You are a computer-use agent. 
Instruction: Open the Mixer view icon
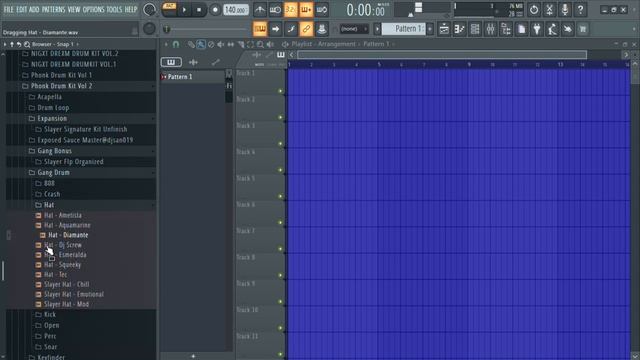click(x=490, y=29)
